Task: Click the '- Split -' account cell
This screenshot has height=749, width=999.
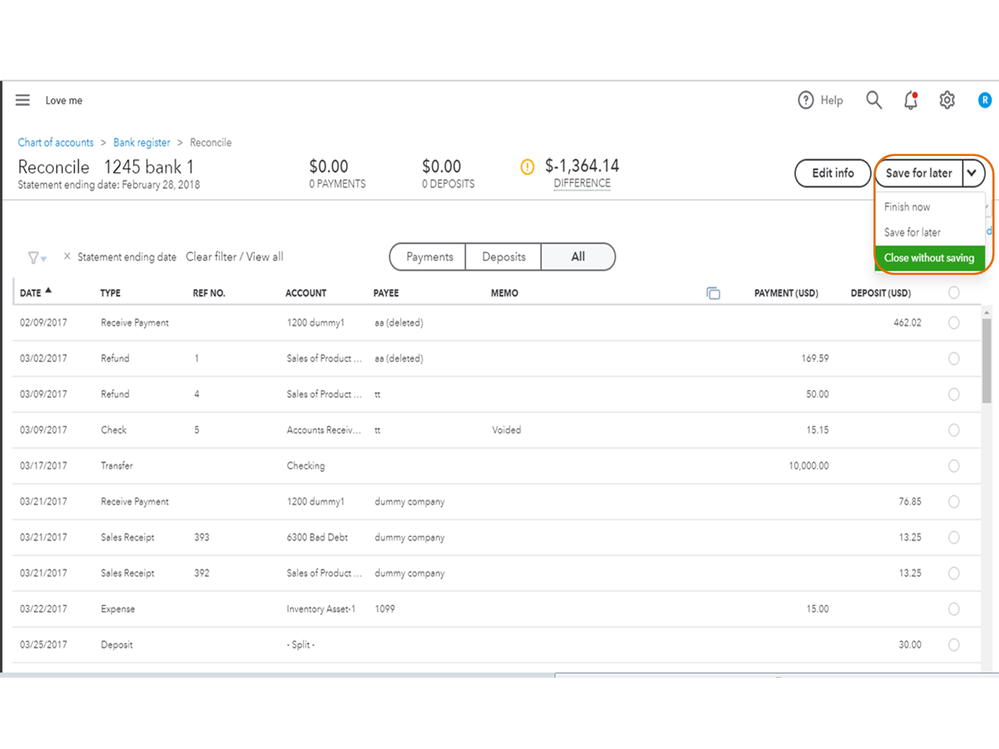Action: pyautogui.click(x=301, y=645)
